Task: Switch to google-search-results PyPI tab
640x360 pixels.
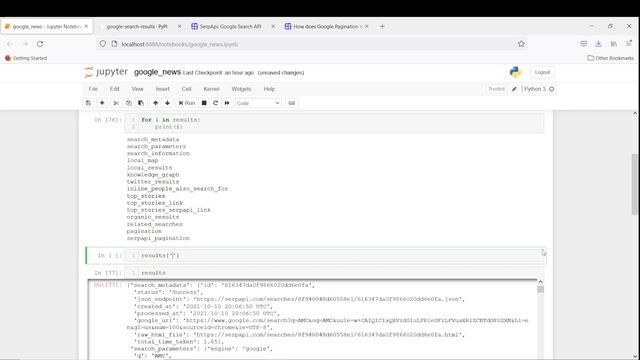Action: coord(137,27)
